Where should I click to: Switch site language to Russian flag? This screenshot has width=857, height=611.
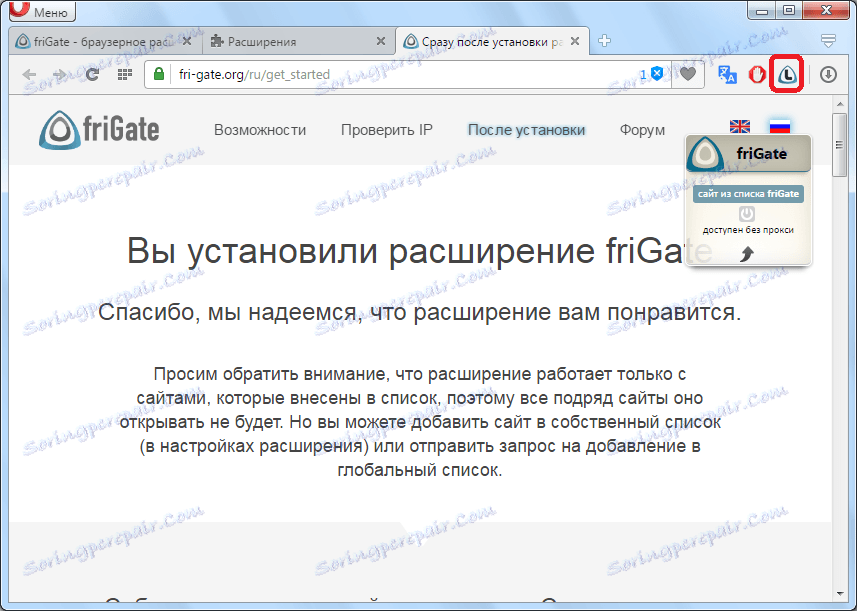(779, 126)
